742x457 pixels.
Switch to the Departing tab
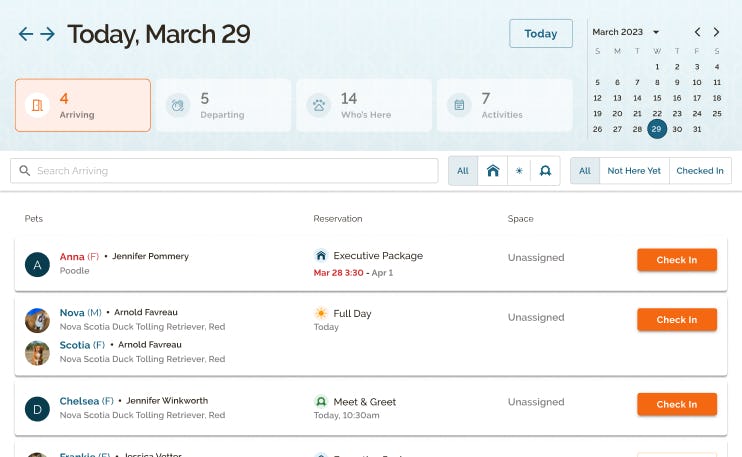[x=224, y=105]
